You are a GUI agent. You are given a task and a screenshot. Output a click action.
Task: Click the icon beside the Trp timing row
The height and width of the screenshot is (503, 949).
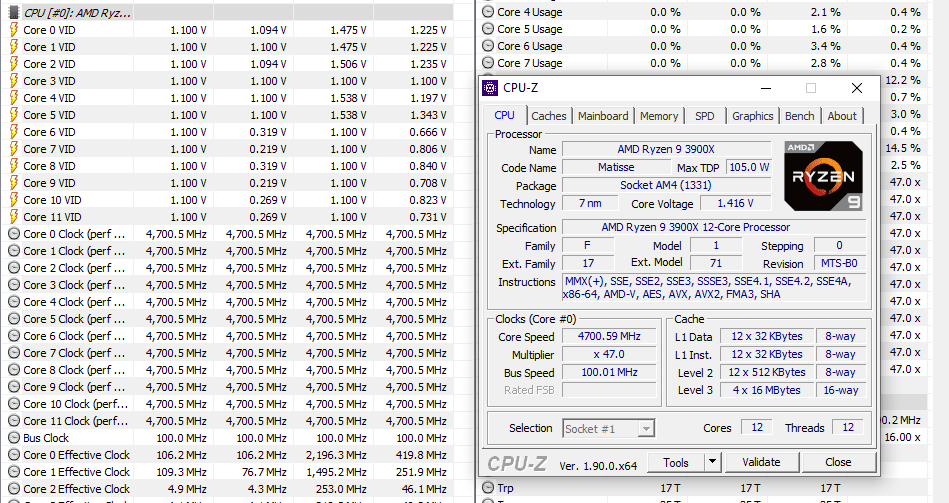point(487,487)
